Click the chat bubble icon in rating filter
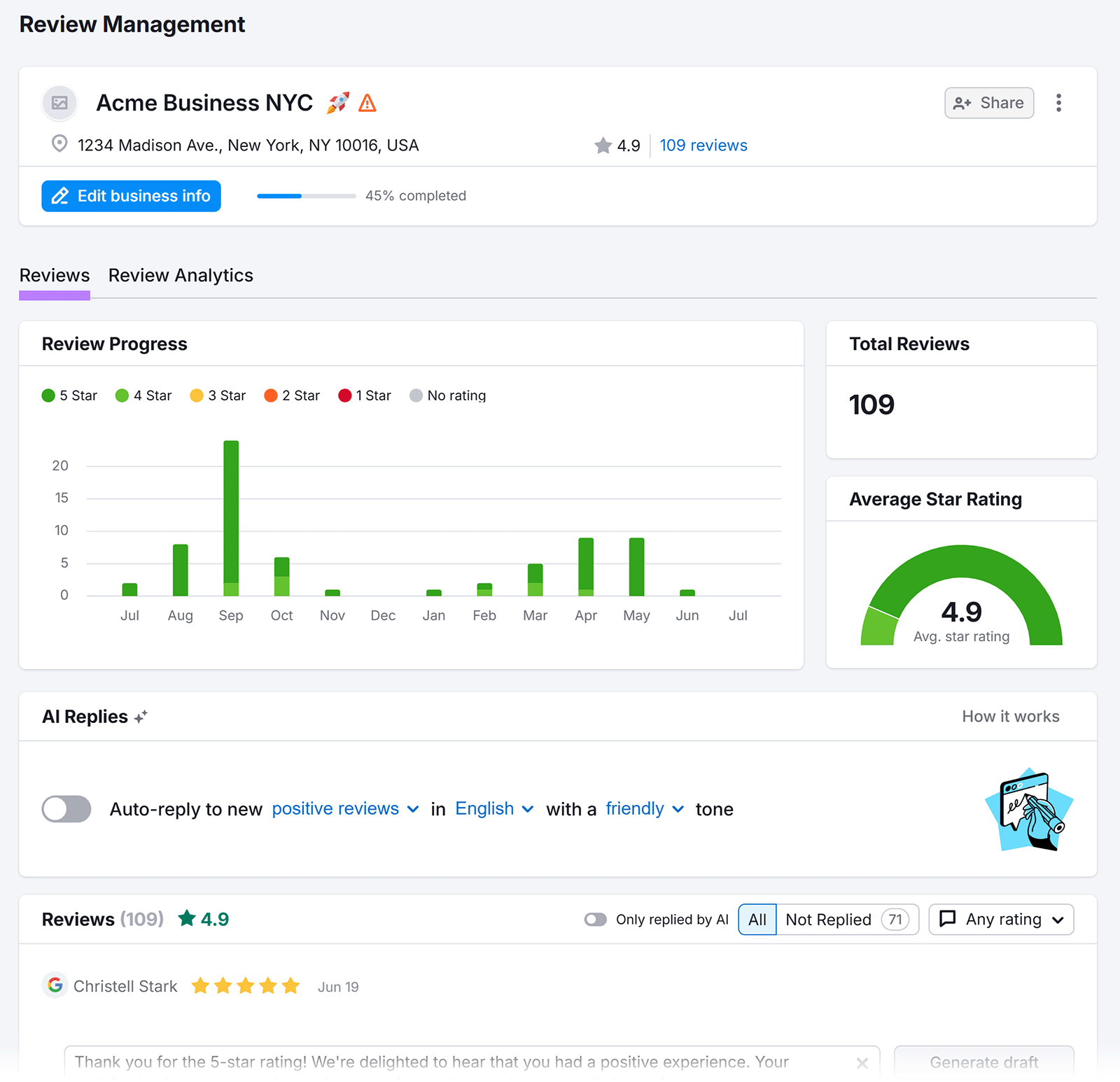The height and width of the screenshot is (1082, 1120). tap(948, 919)
